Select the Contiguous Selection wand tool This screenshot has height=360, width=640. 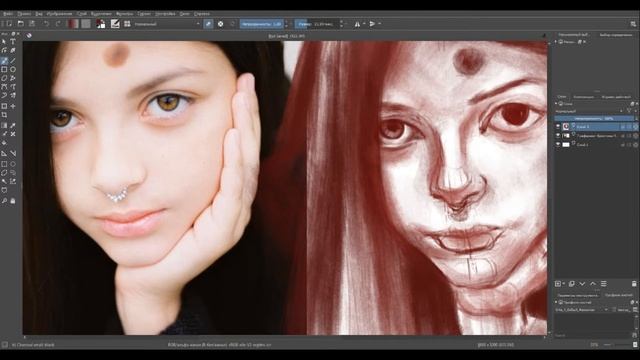click(4, 182)
